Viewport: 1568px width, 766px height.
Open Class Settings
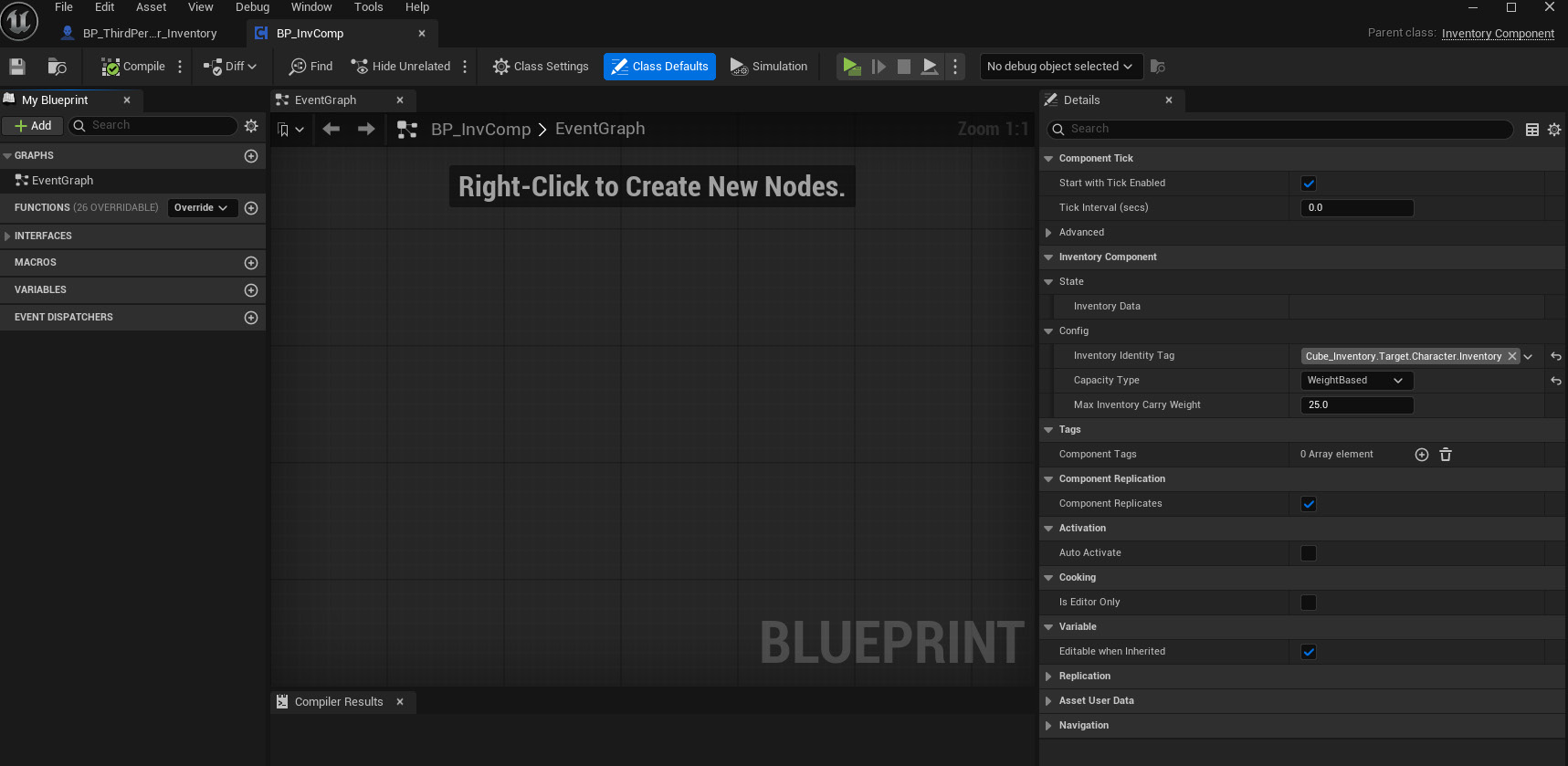pos(541,67)
